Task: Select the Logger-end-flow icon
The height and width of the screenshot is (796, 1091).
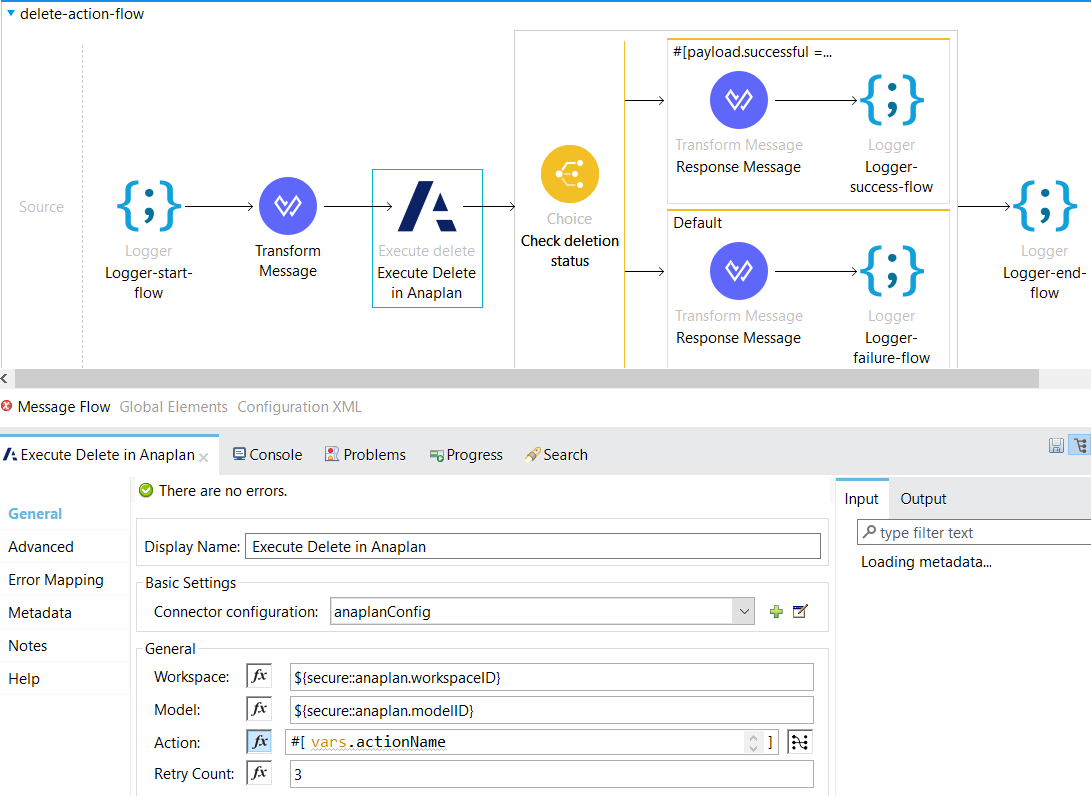Action: (x=1044, y=206)
